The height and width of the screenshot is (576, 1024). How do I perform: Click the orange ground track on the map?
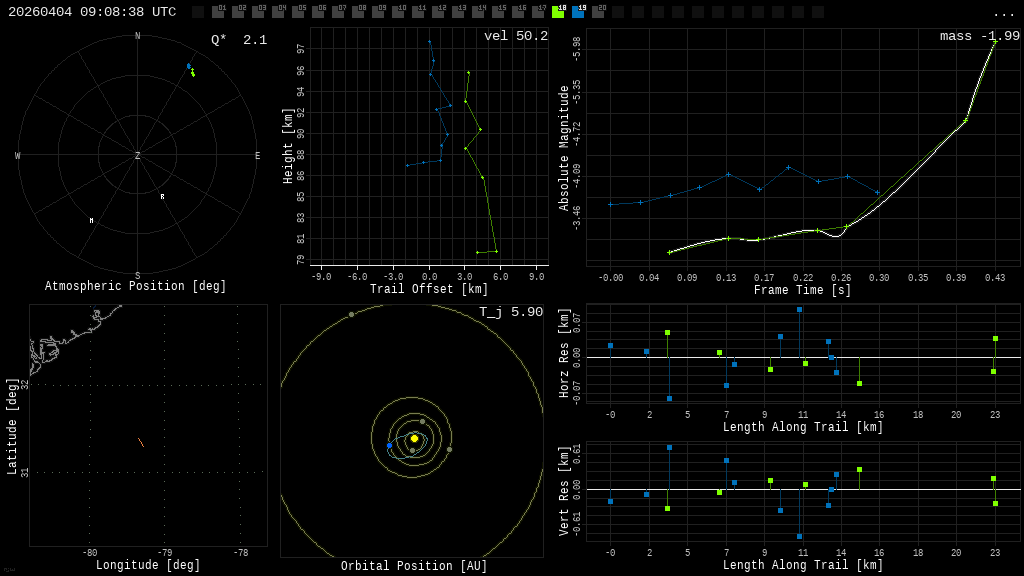click(x=141, y=442)
